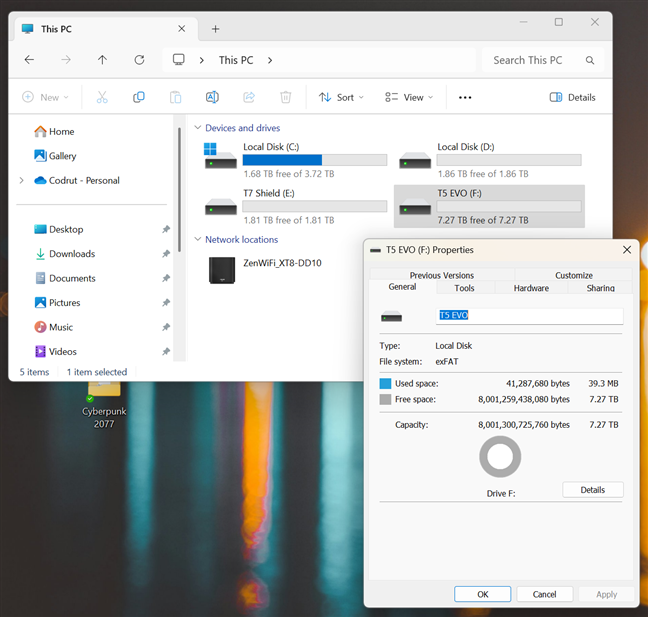Toggle the Details pane button
Image resolution: width=648 pixels, height=617 pixels.
coord(572,98)
